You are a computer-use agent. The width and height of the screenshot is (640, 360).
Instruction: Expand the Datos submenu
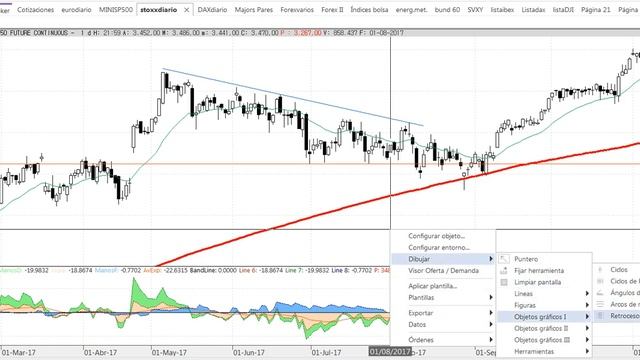click(443, 324)
